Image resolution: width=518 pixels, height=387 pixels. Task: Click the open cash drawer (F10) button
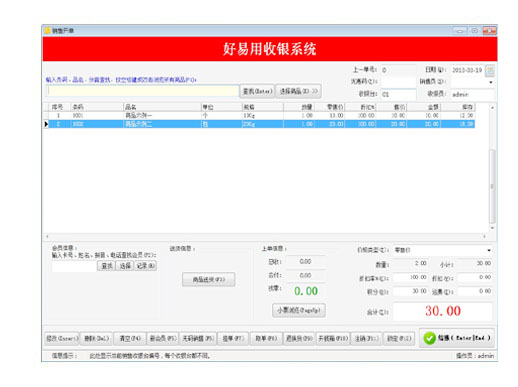[x=333, y=339]
